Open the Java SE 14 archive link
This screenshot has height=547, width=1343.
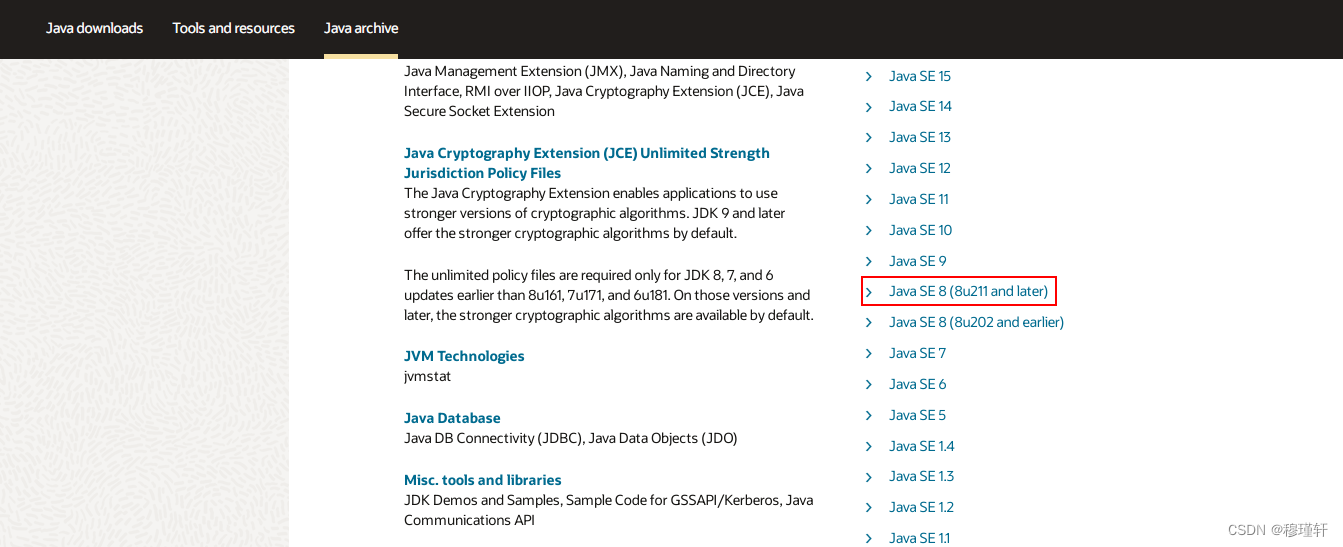(x=920, y=106)
